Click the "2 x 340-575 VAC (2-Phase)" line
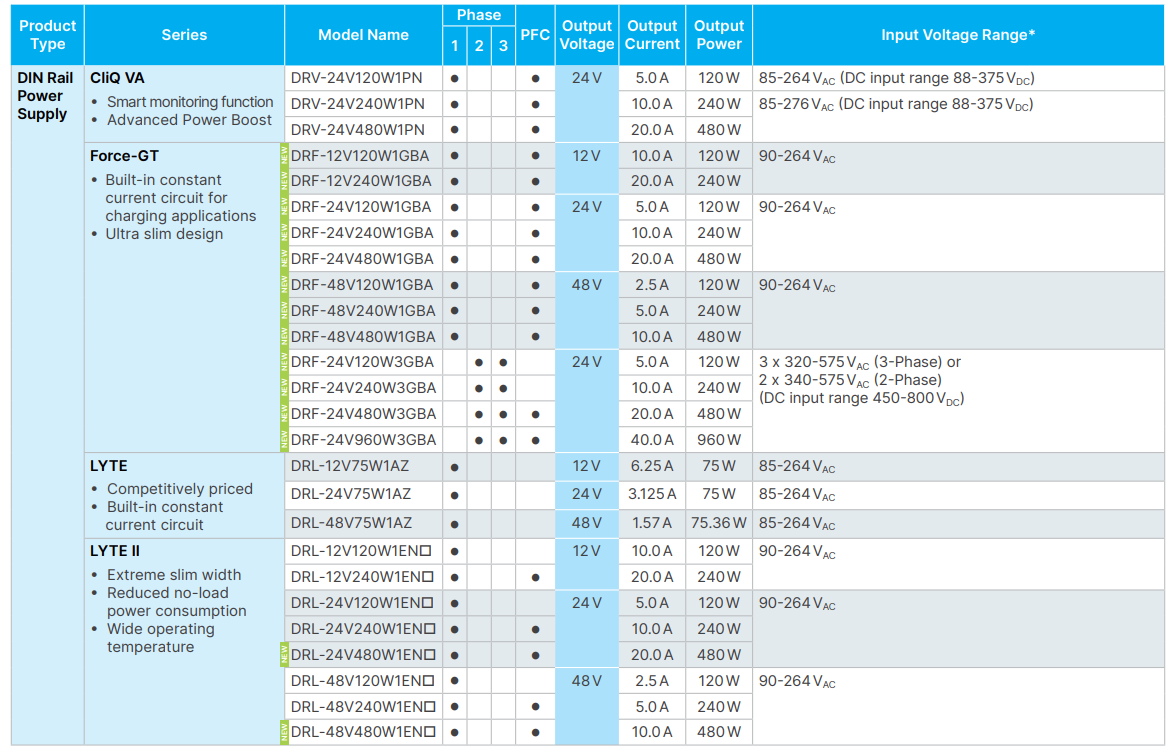The height and width of the screenshot is (752, 1175). (851, 380)
